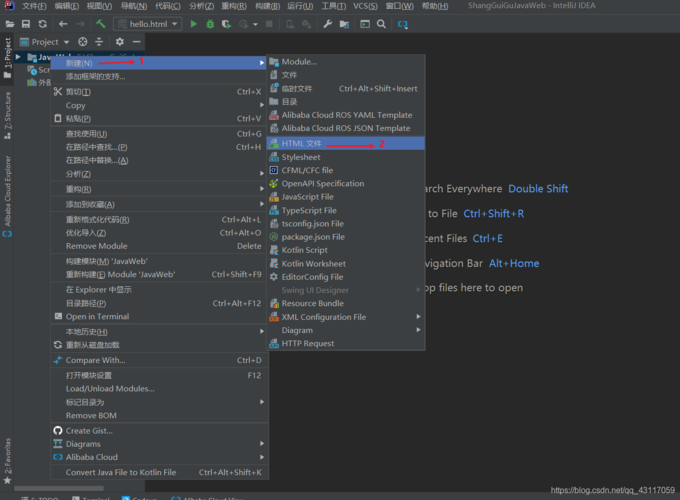Viewport: 680px width, 500px height.
Task: Click the Project panel horizontal scrollbar
Action: [59, 488]
